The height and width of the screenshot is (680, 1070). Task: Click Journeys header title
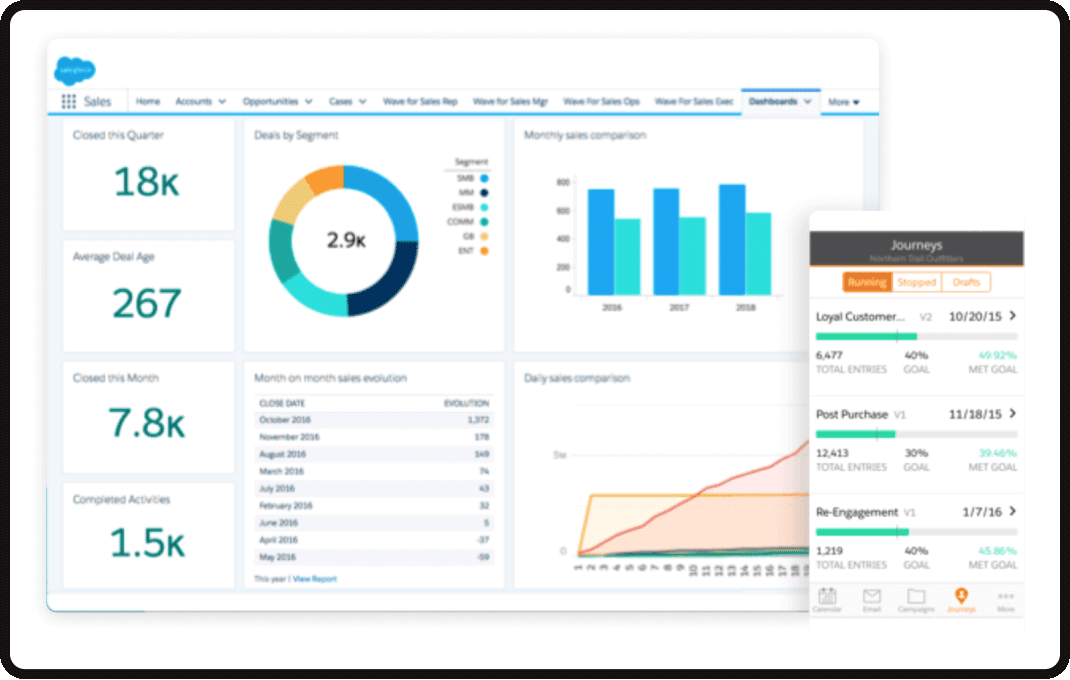tap(916, 244)
